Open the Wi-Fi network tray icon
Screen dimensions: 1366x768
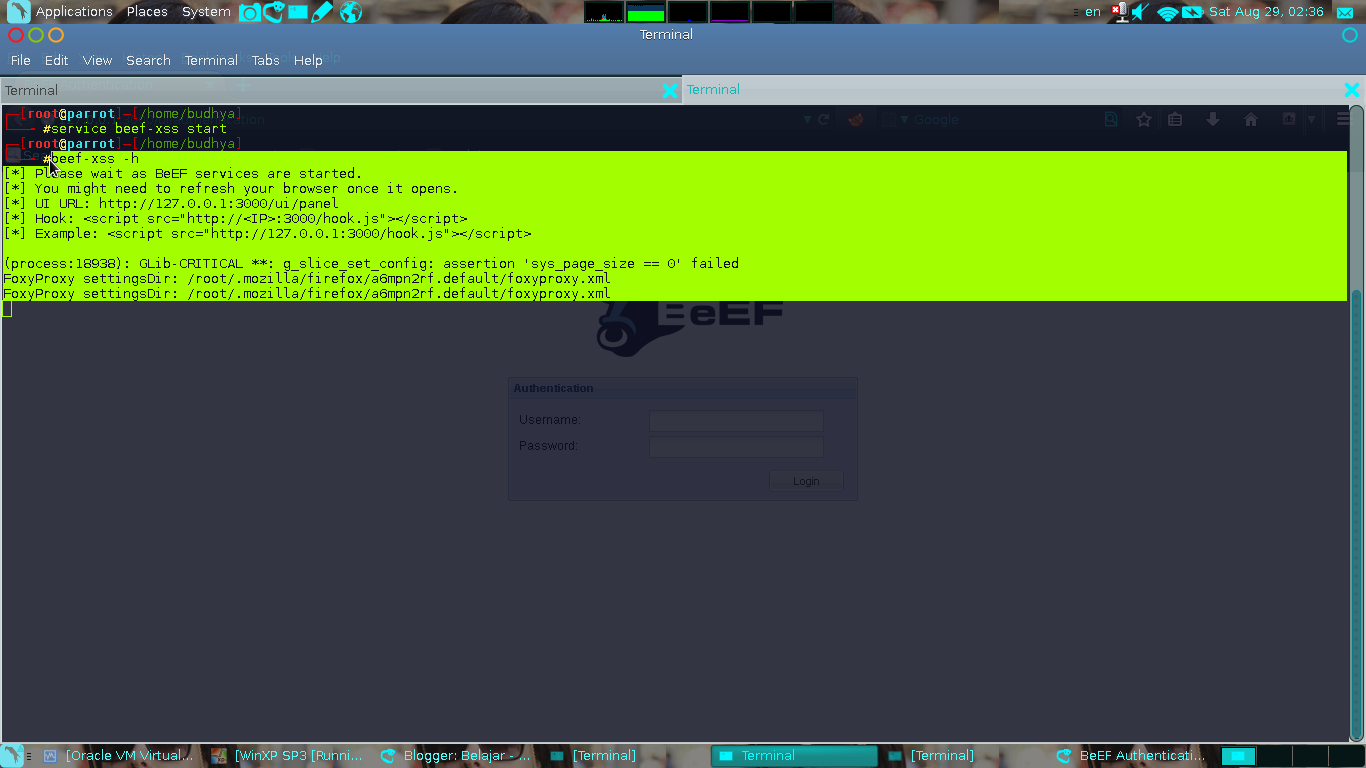point(1167,12)
